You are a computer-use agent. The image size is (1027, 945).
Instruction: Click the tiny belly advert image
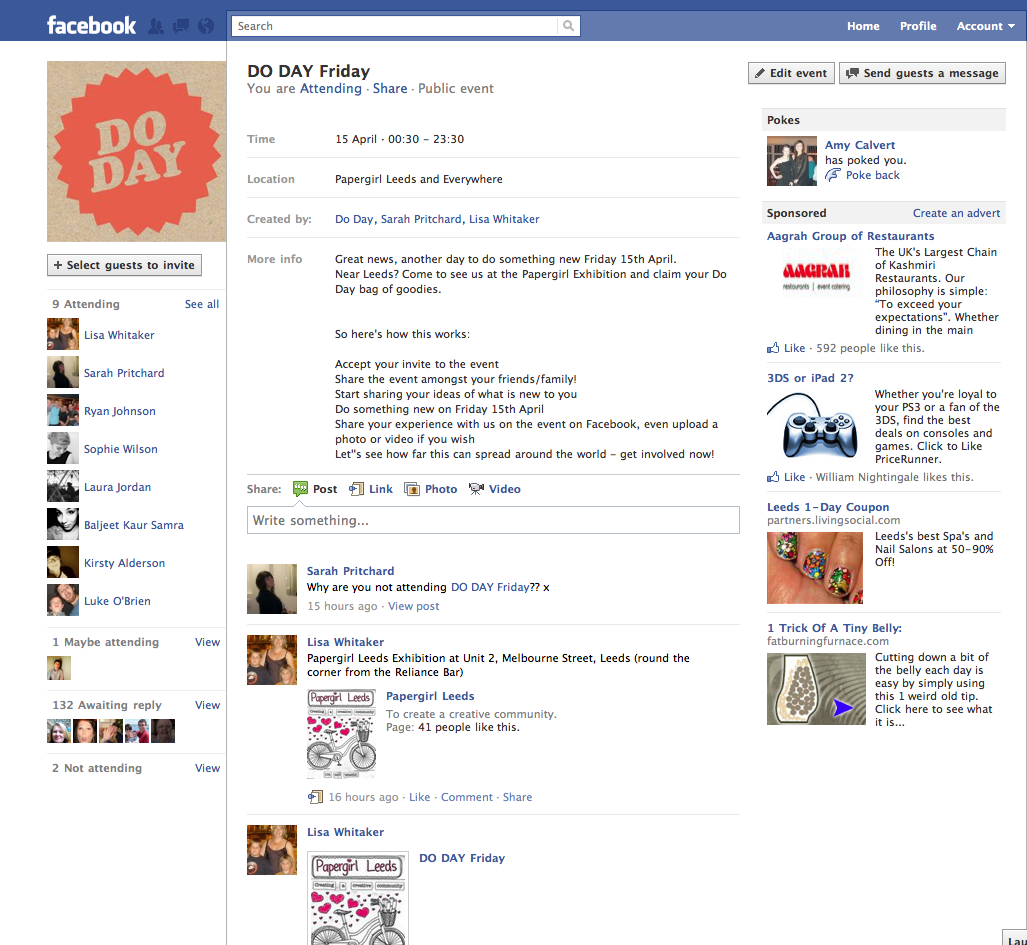[816, 689]
